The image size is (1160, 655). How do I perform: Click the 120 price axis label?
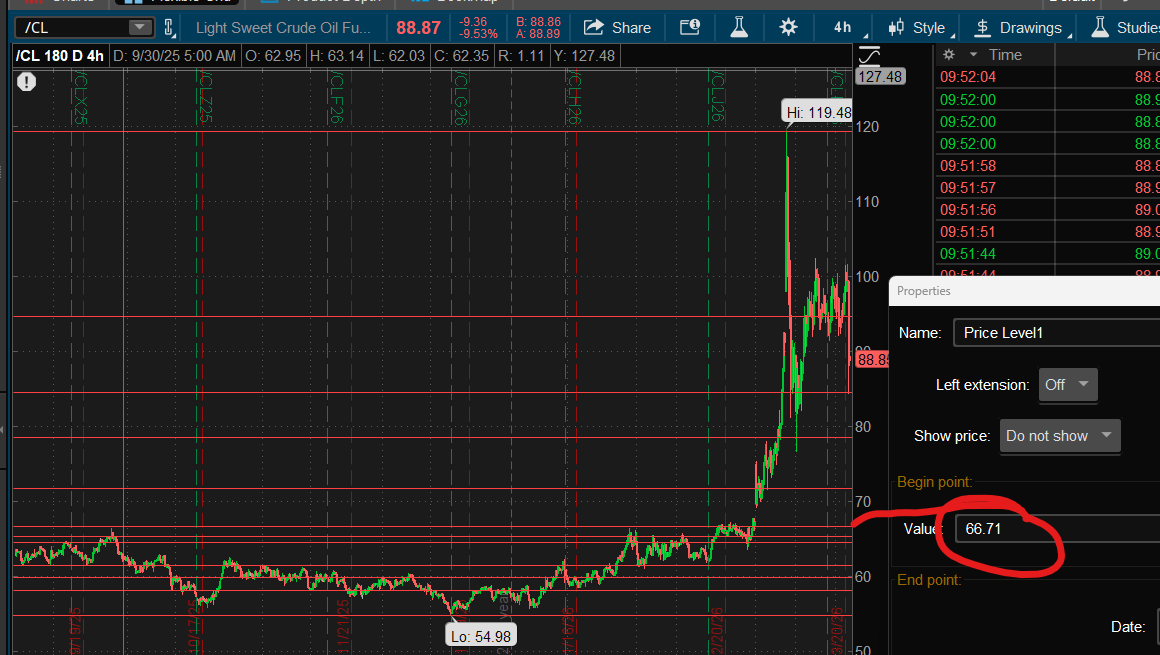[867, 127]
